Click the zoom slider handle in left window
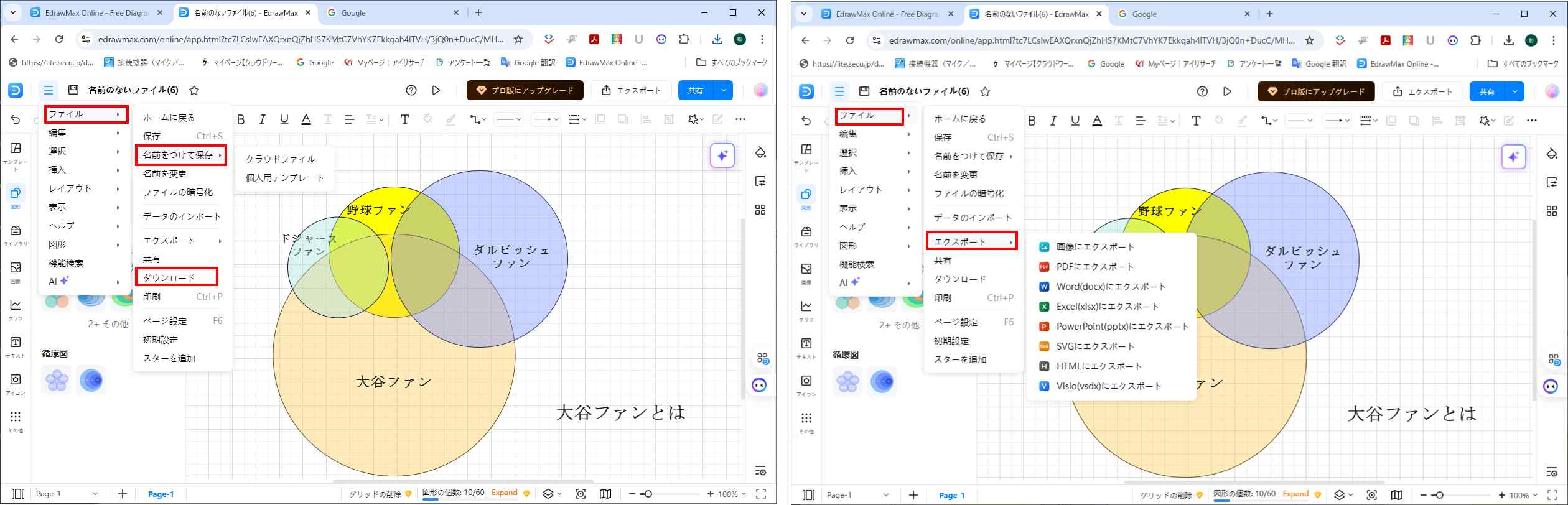 648,494
